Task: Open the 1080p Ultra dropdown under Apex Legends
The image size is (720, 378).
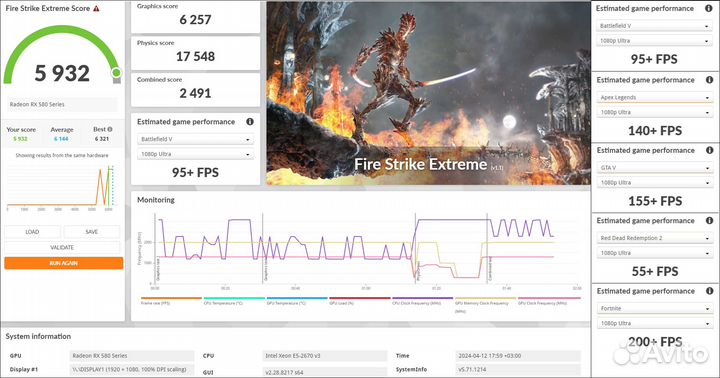Action: pyautogui.click(x=655, y=112)
